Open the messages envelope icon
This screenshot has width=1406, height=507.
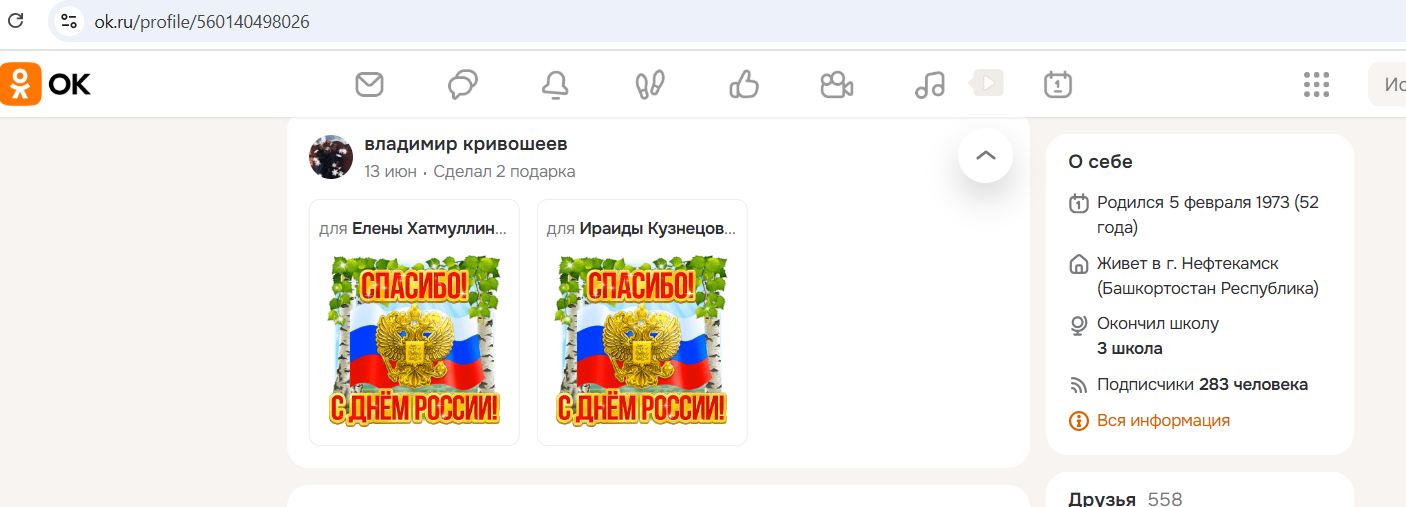coord(369,85)
